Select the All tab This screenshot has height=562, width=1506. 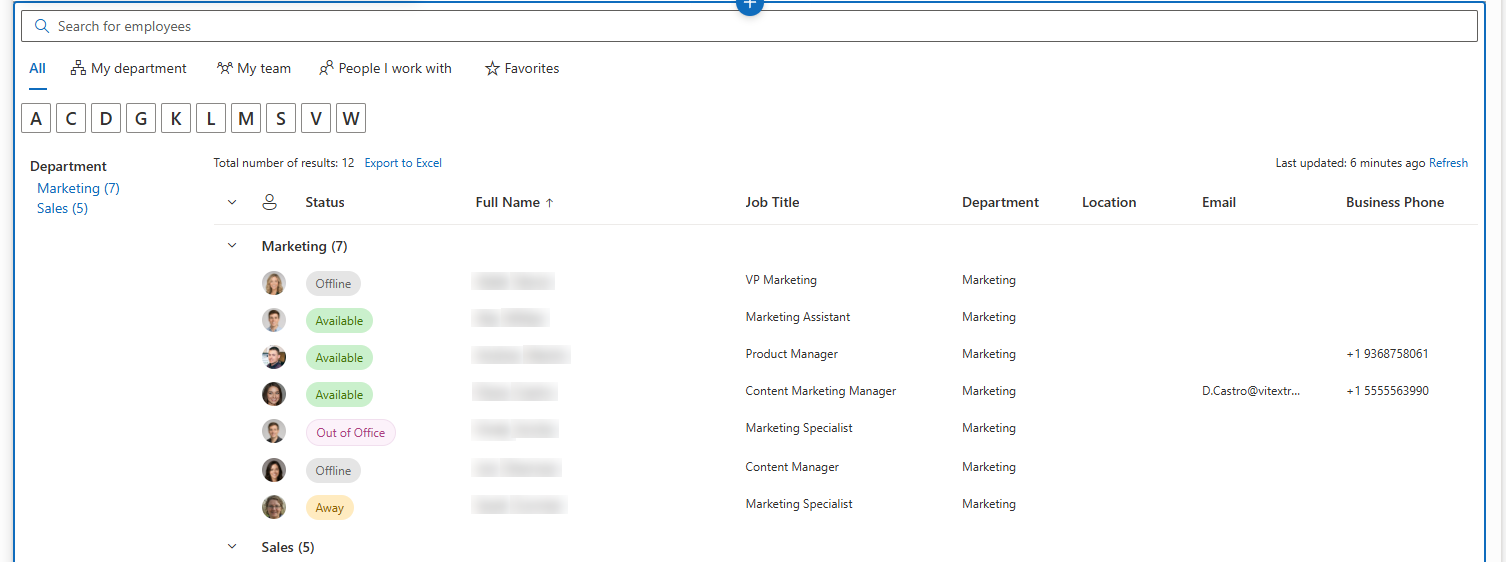[x=37, y=69]
